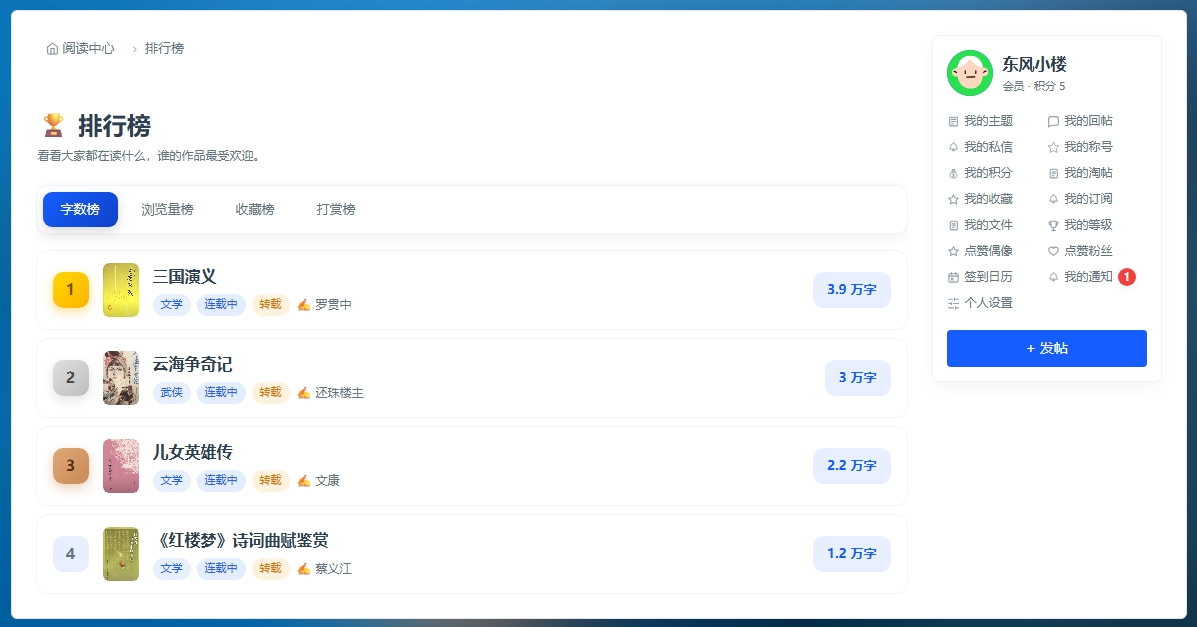1197x627 pixels.
Task: Switch to the 收藏榜 tab
Action: (254, 209)
